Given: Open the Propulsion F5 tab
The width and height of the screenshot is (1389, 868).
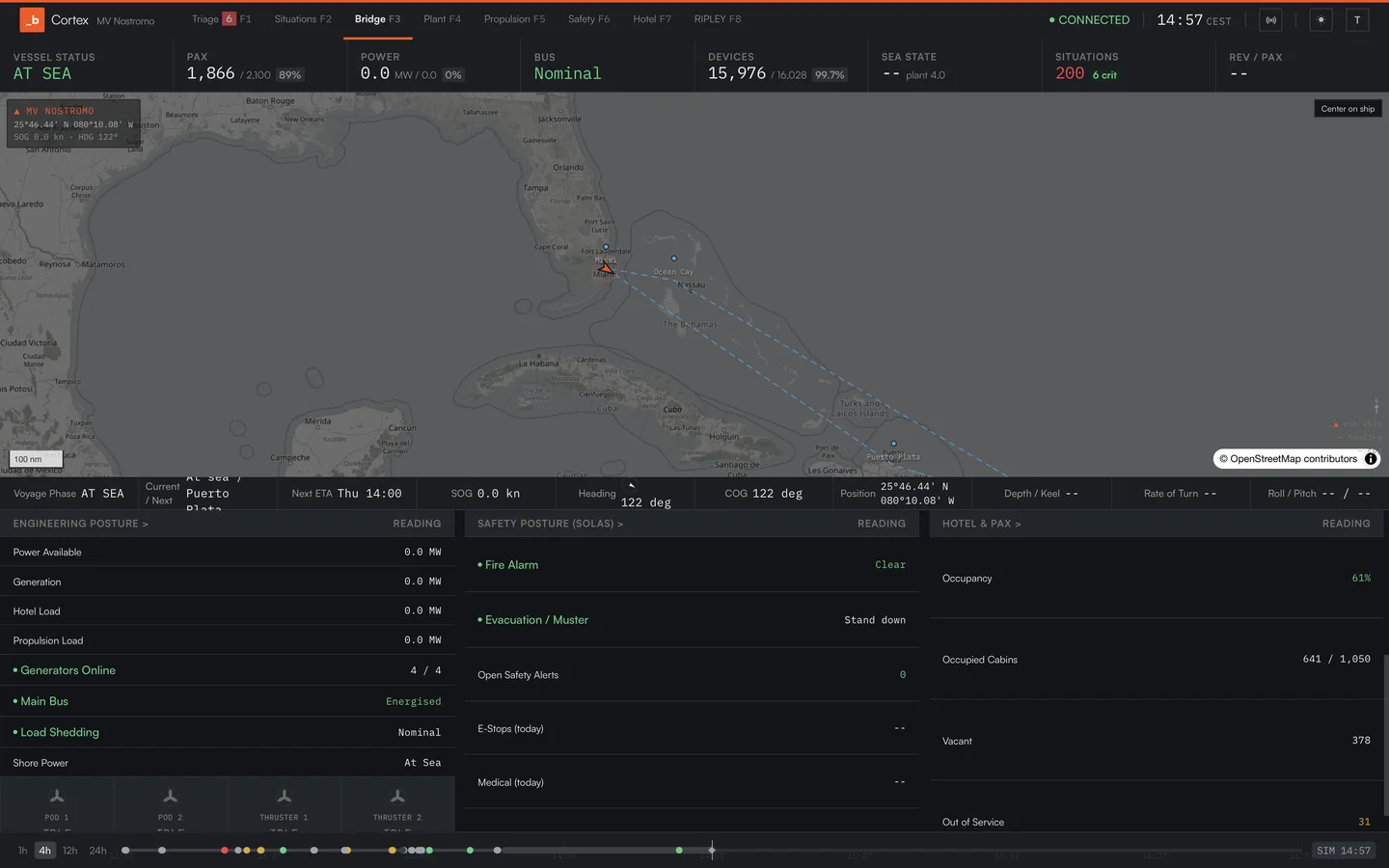Looking at the screenshot, I should click(x=514, y=19).
